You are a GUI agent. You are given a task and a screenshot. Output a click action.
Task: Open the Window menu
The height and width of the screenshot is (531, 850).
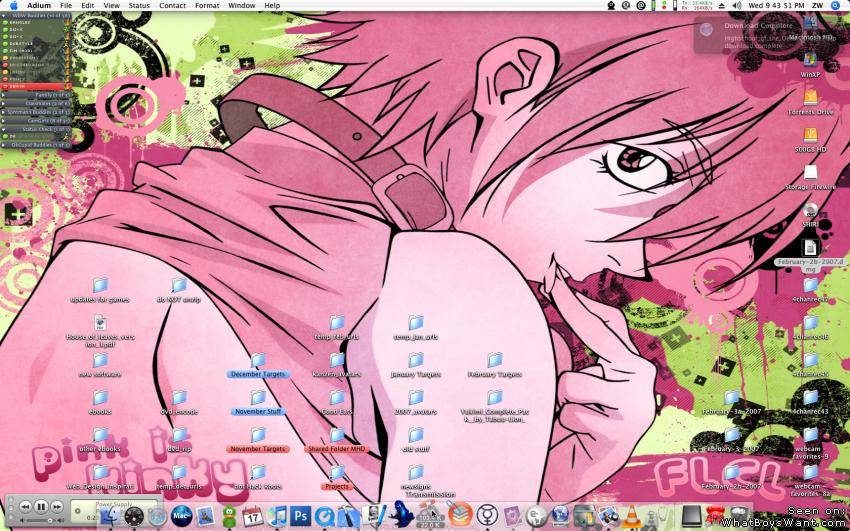pyautogui.click(x=242, y=5)
